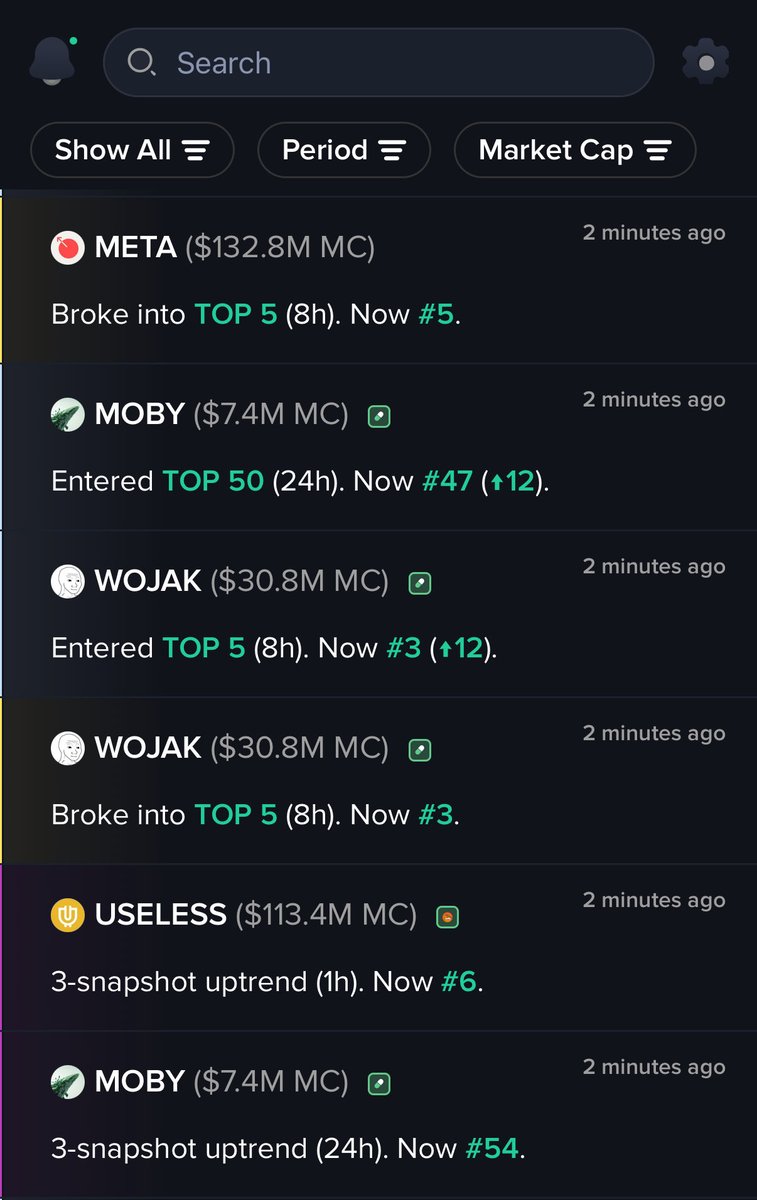Open the Market Cap filter dropdown
Viewport: 757px width, 1200px height.
(x=575, y=150)
